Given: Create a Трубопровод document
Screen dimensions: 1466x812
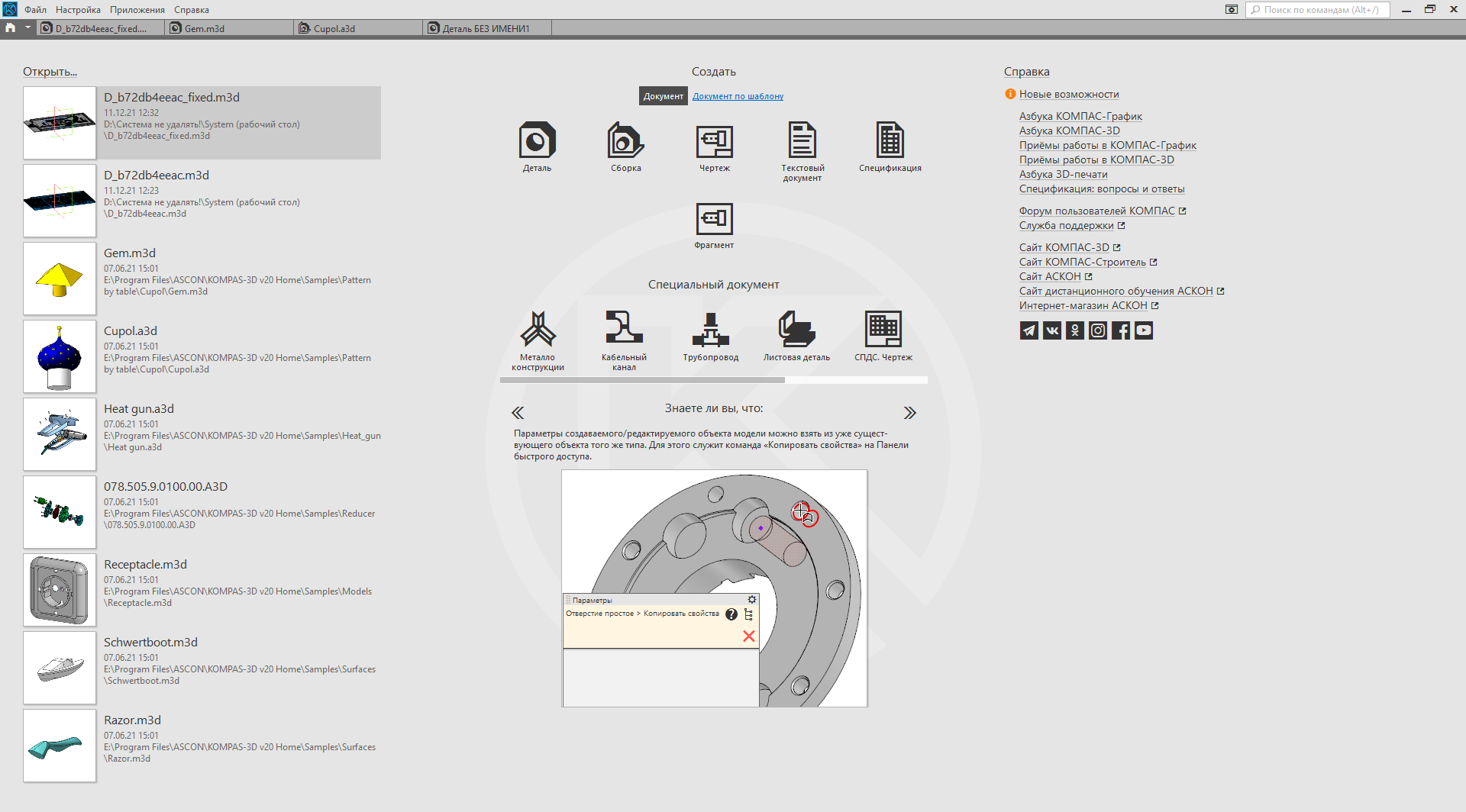Looking at the screenshot, I should coord(711,337).
